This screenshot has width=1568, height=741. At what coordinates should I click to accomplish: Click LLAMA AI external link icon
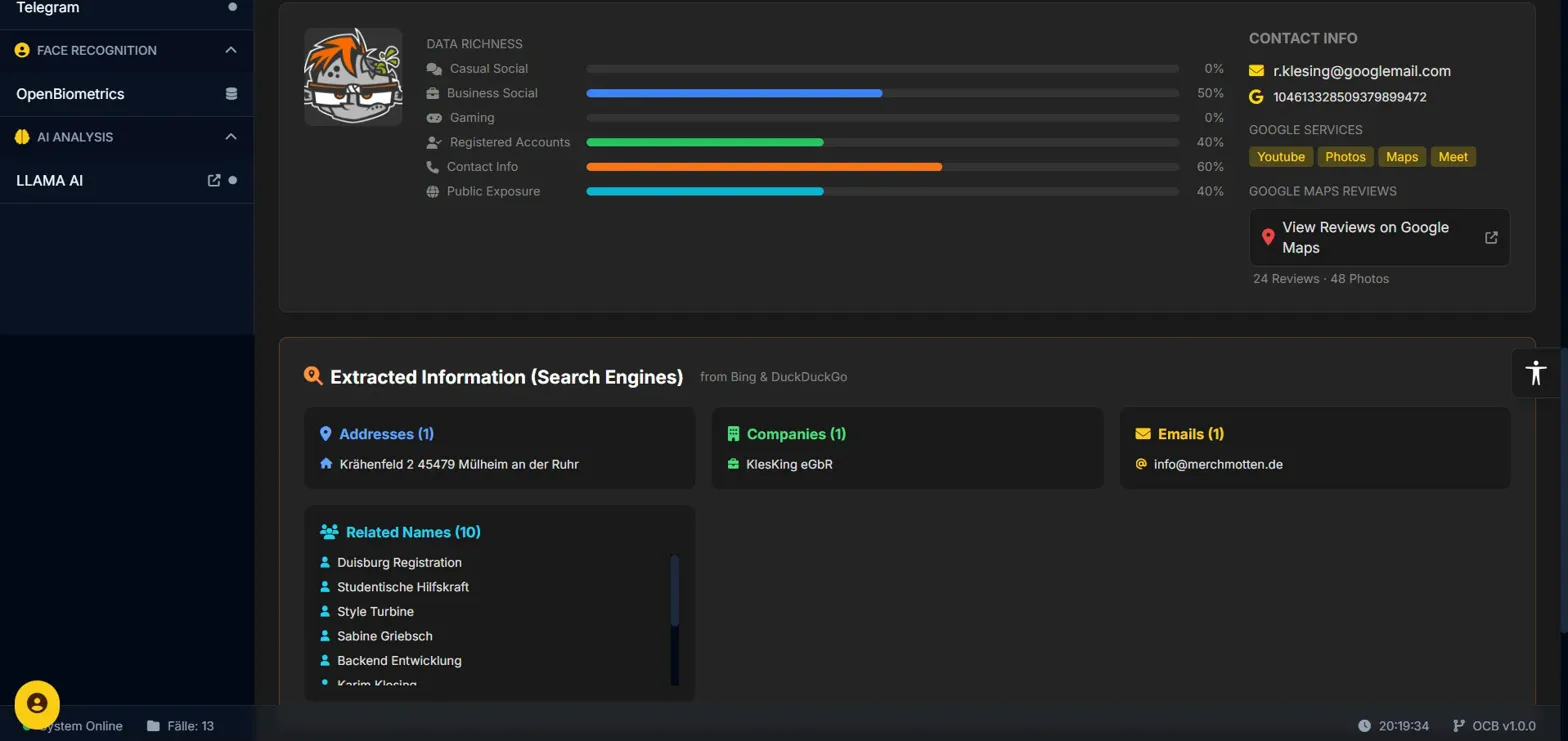pos(213,181)
